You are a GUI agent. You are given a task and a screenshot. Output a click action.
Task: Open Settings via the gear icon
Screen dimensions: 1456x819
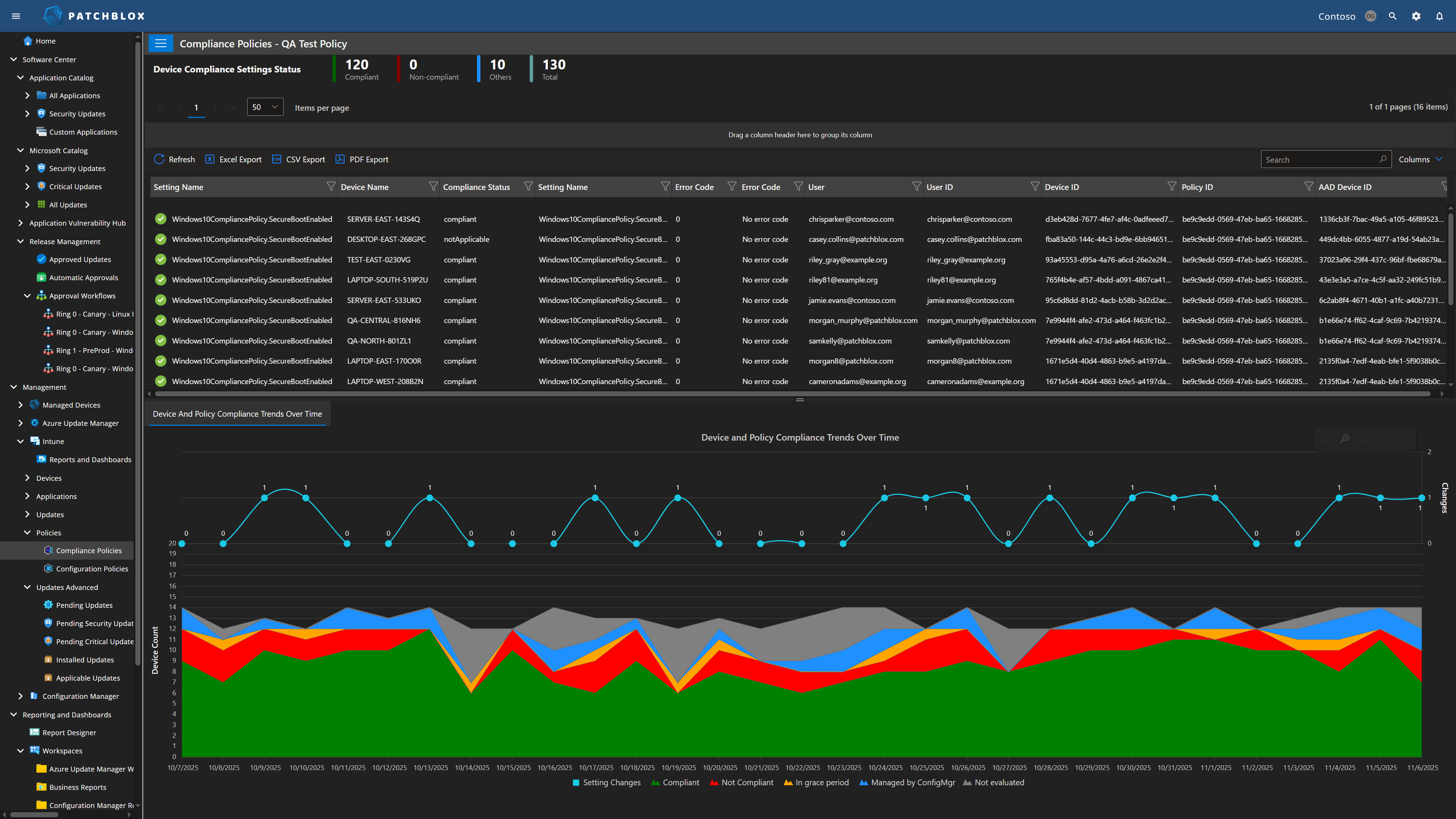tap(1416, 16)
